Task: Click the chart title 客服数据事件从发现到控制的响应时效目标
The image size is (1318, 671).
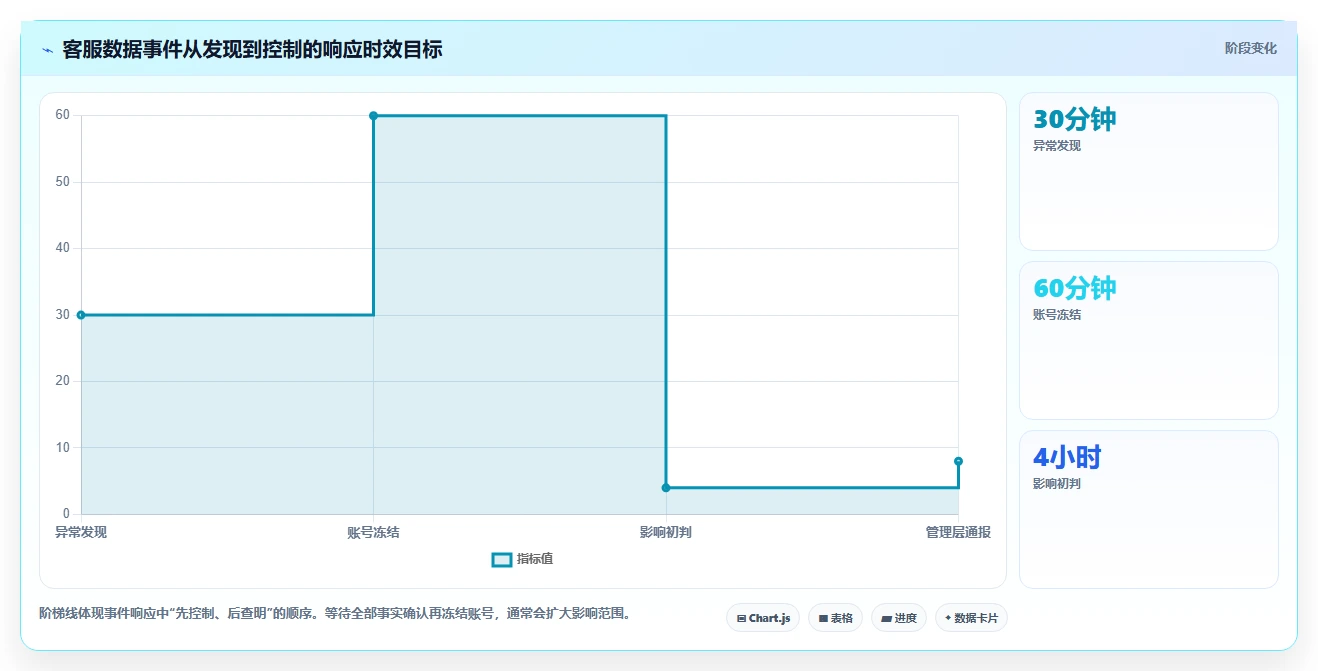Action: click(252, 49)
